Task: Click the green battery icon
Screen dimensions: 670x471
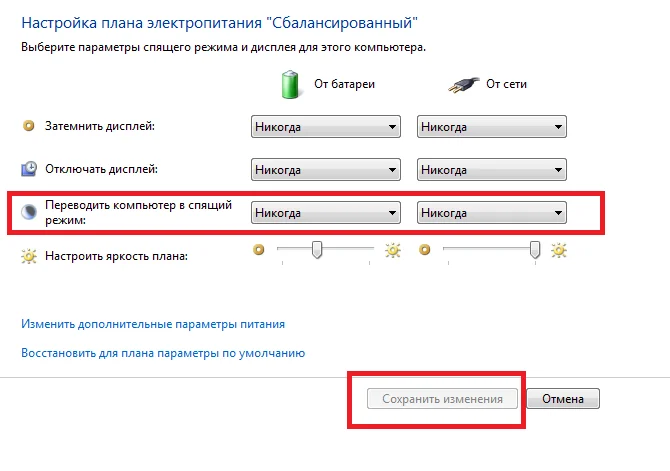Action: coord(288,84)
